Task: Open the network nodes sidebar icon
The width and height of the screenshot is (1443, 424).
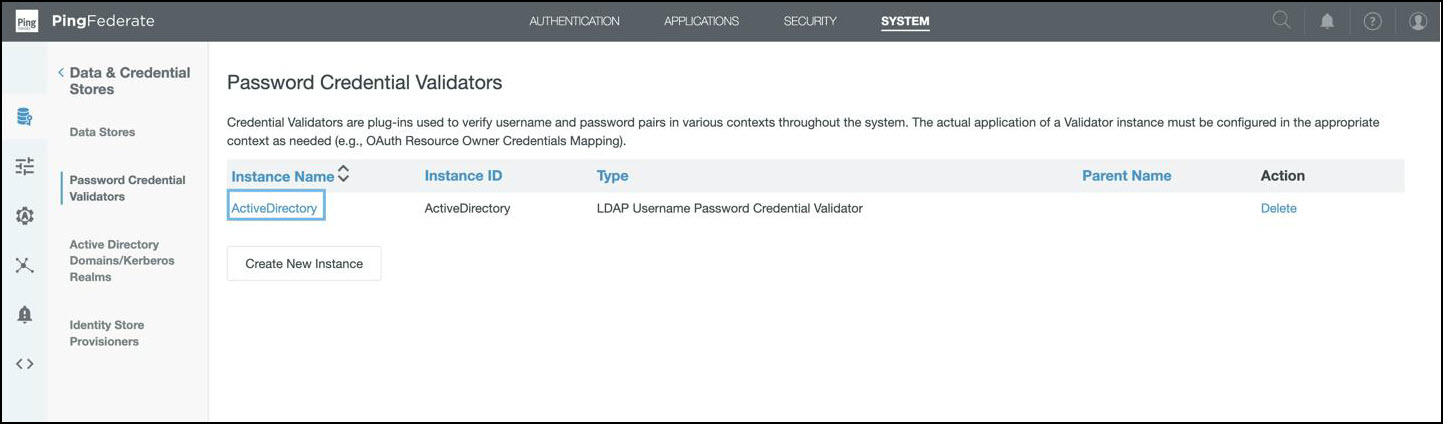Action: click(24, 265)
